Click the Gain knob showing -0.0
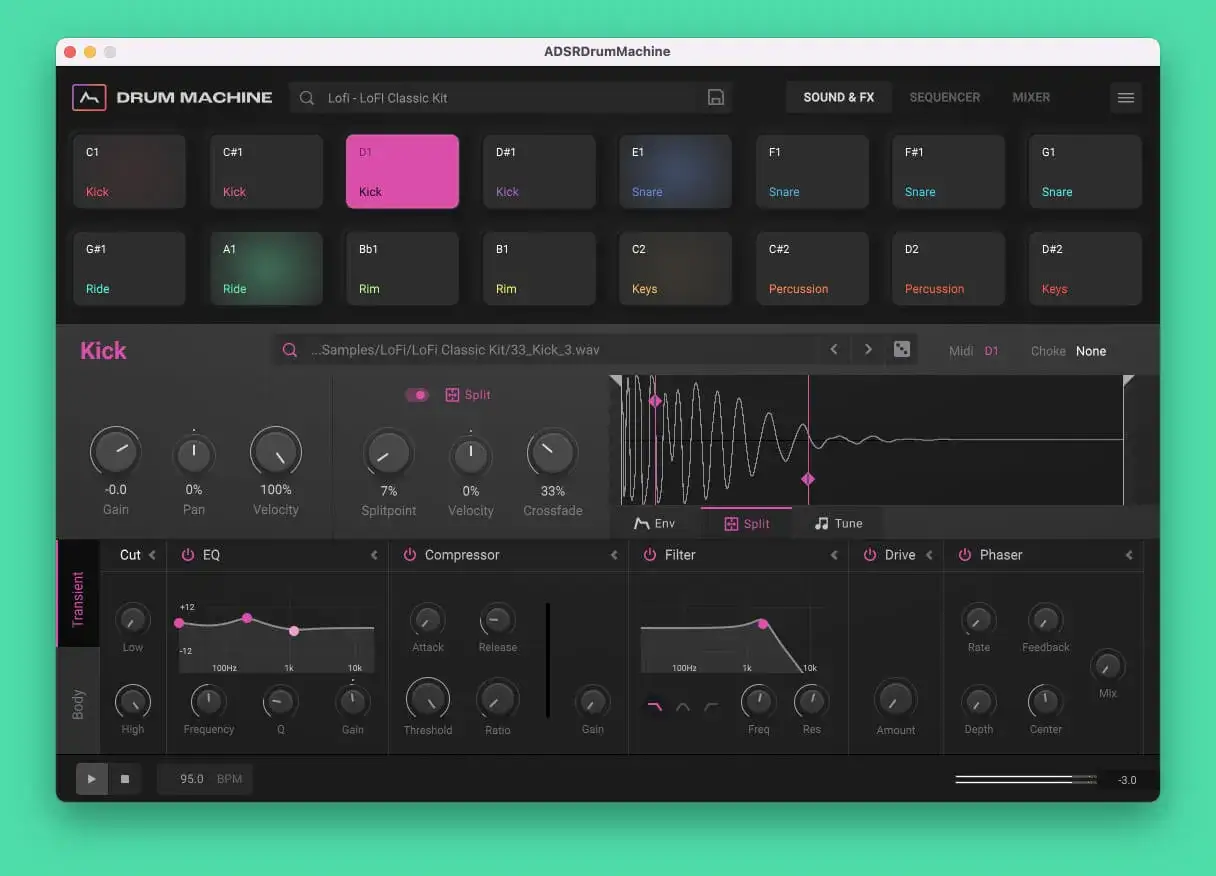 click(x=115, y=452)
